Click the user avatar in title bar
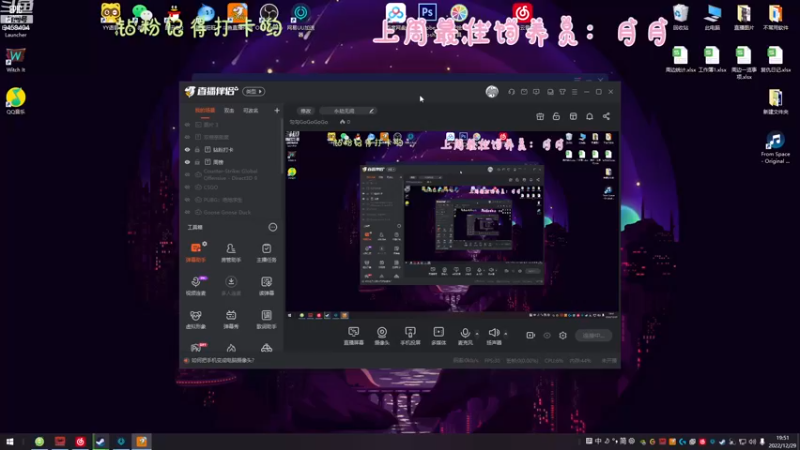The image size is (800, 450). 492,91
